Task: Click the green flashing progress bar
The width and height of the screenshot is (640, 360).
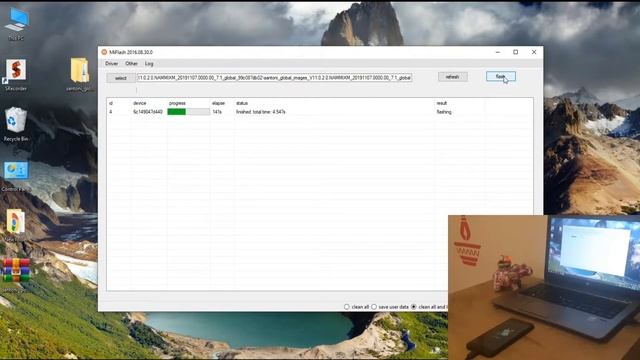Action: click(189, 112)
